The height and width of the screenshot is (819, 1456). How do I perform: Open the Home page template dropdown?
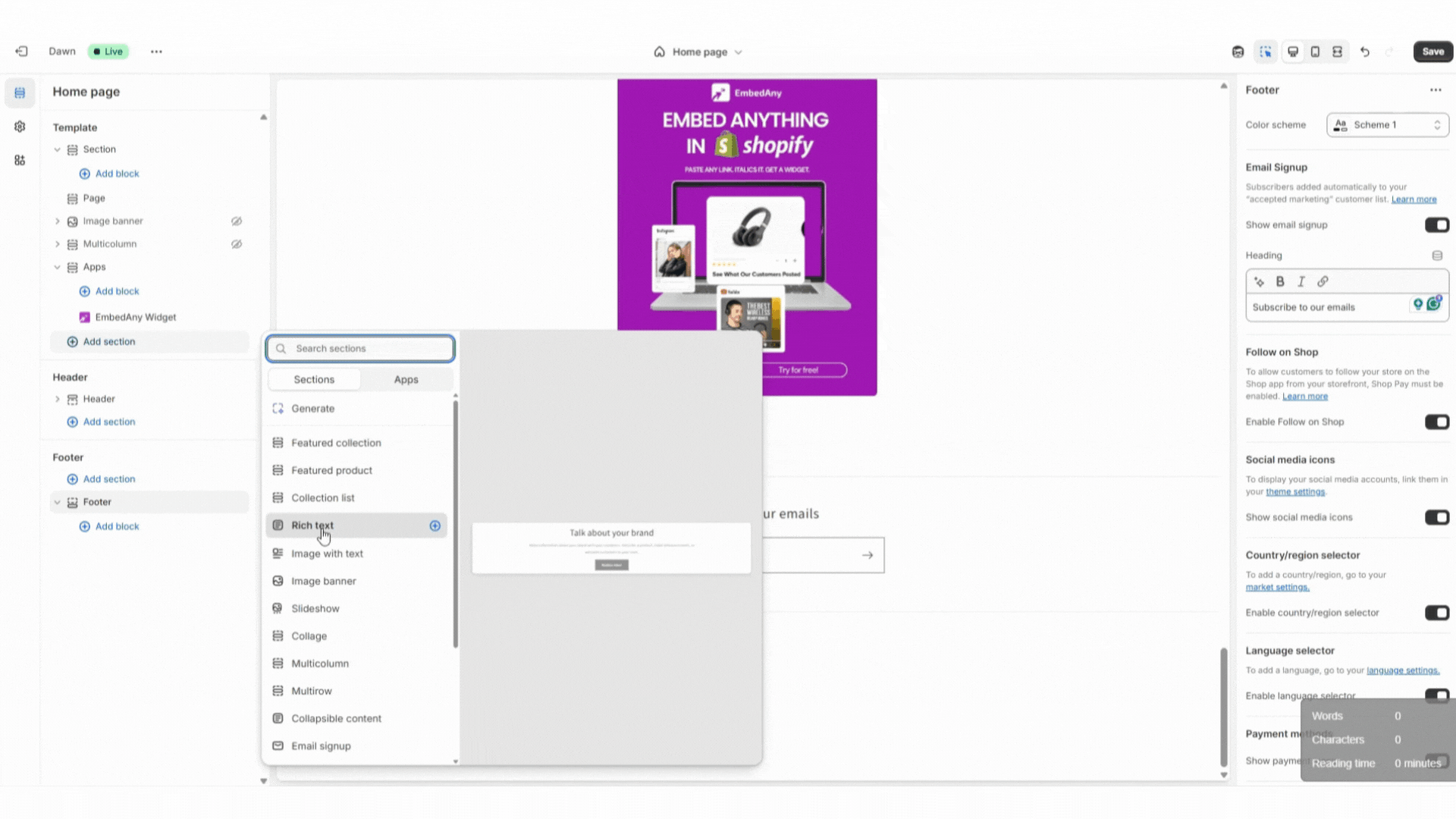click(699, 52)
